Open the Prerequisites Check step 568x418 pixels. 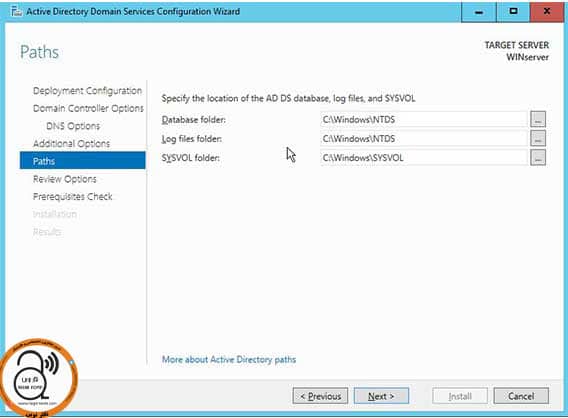click(72, 197)
